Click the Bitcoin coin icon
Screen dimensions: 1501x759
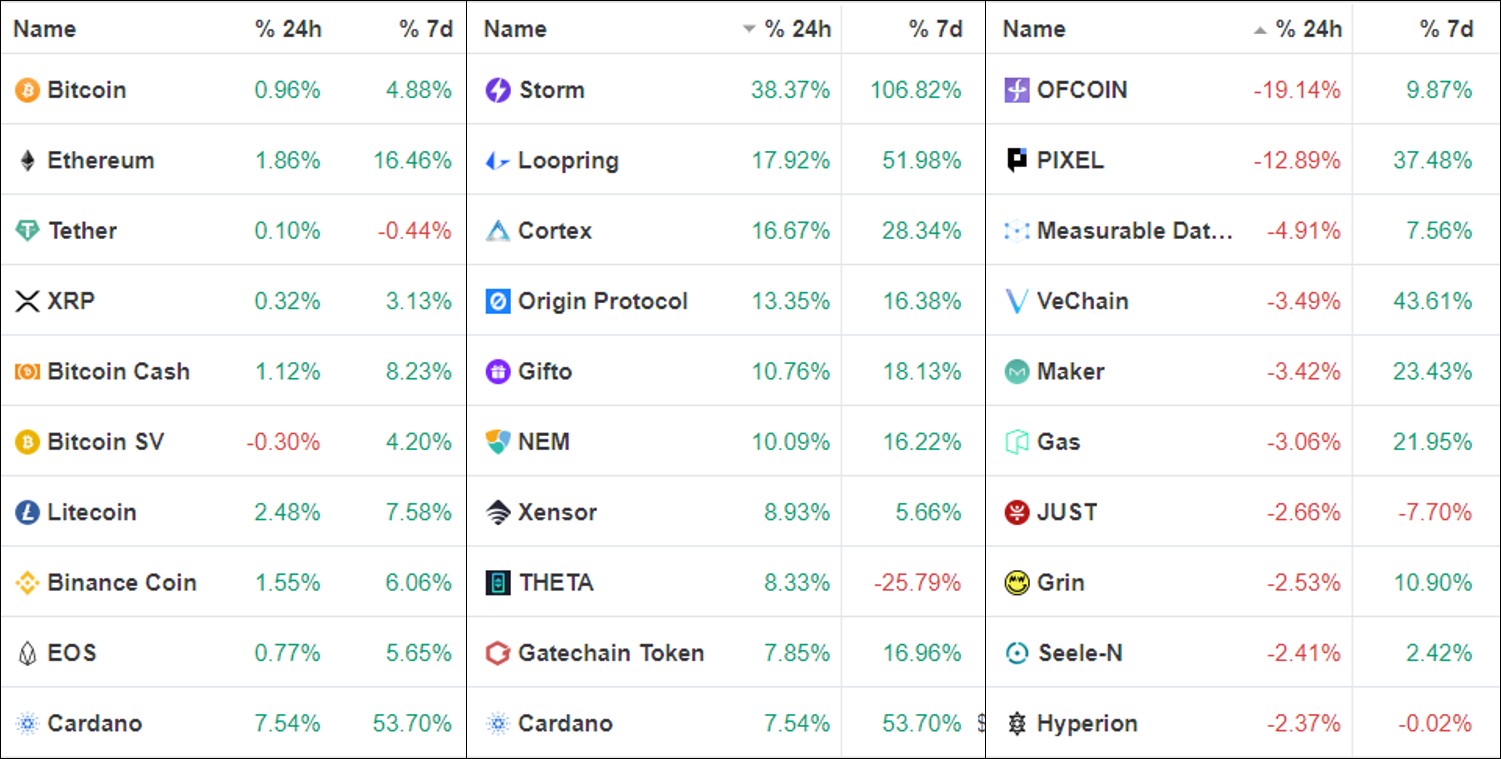click(x=27, y=90)
